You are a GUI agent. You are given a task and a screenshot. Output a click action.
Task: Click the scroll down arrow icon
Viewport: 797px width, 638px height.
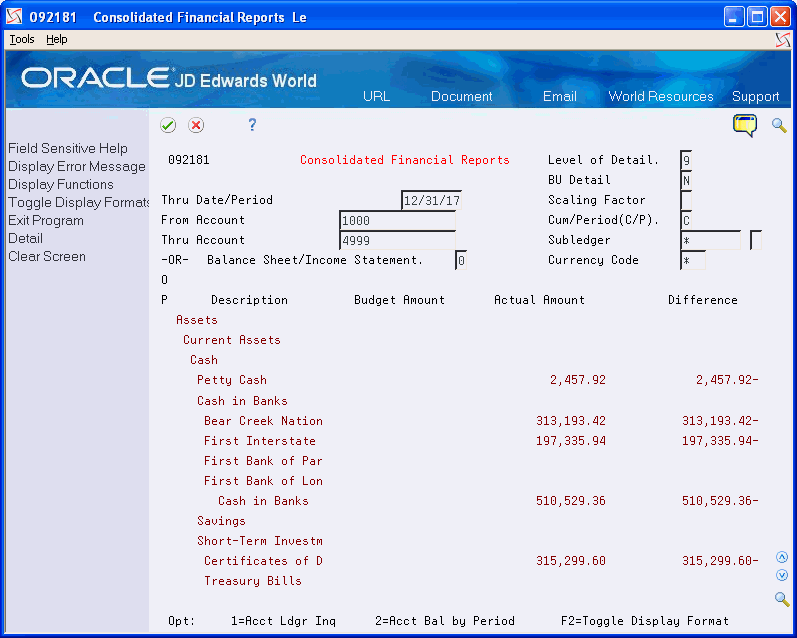tap(782, 575)
